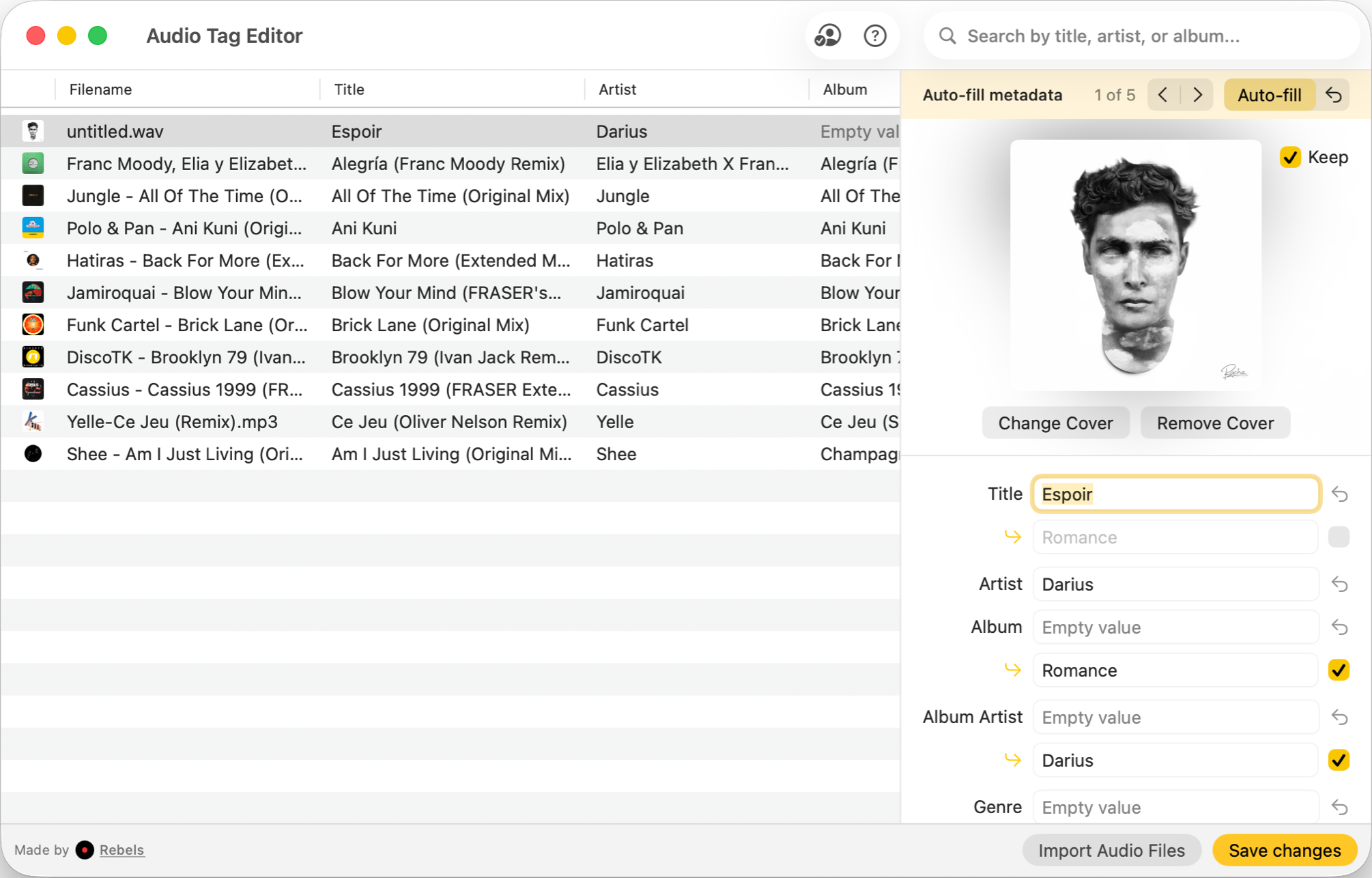Uncheck the Keep cover checkbox
The width and height of the screenshot is (1372, 878).
(x=1290, y=158)
